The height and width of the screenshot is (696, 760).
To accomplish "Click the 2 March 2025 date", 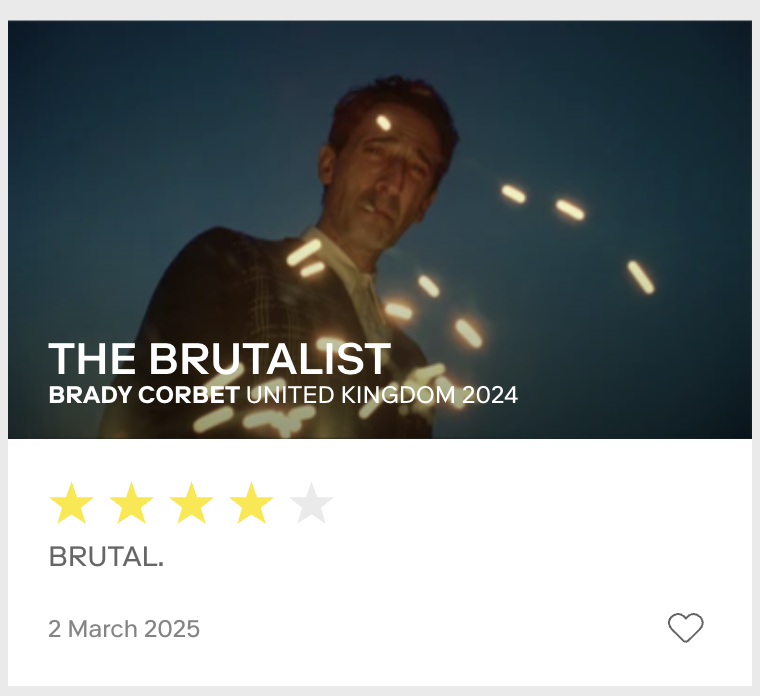I will [x=124, y=629].
